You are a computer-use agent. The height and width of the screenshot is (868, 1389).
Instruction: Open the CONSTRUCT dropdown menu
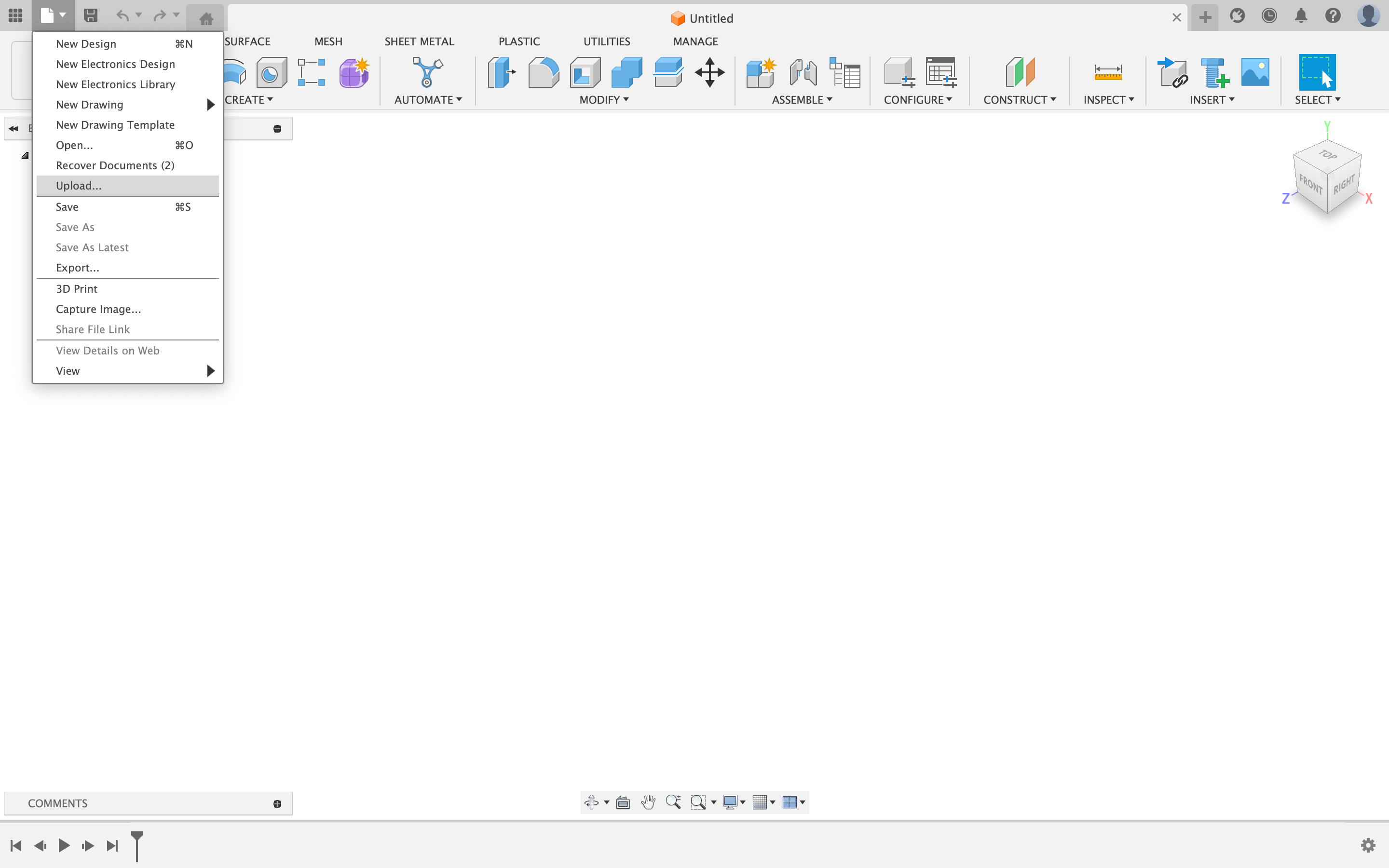(x=1020, y=100)
